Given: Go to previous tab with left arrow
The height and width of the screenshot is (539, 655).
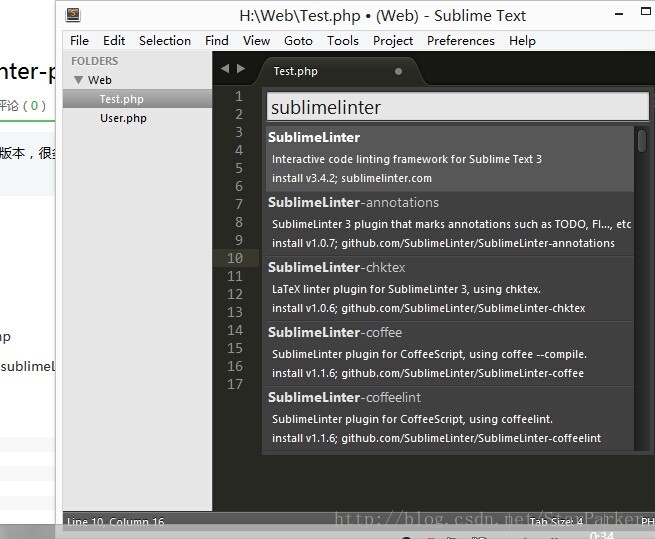Looking at the screenshot, I should tap(225, 69).
